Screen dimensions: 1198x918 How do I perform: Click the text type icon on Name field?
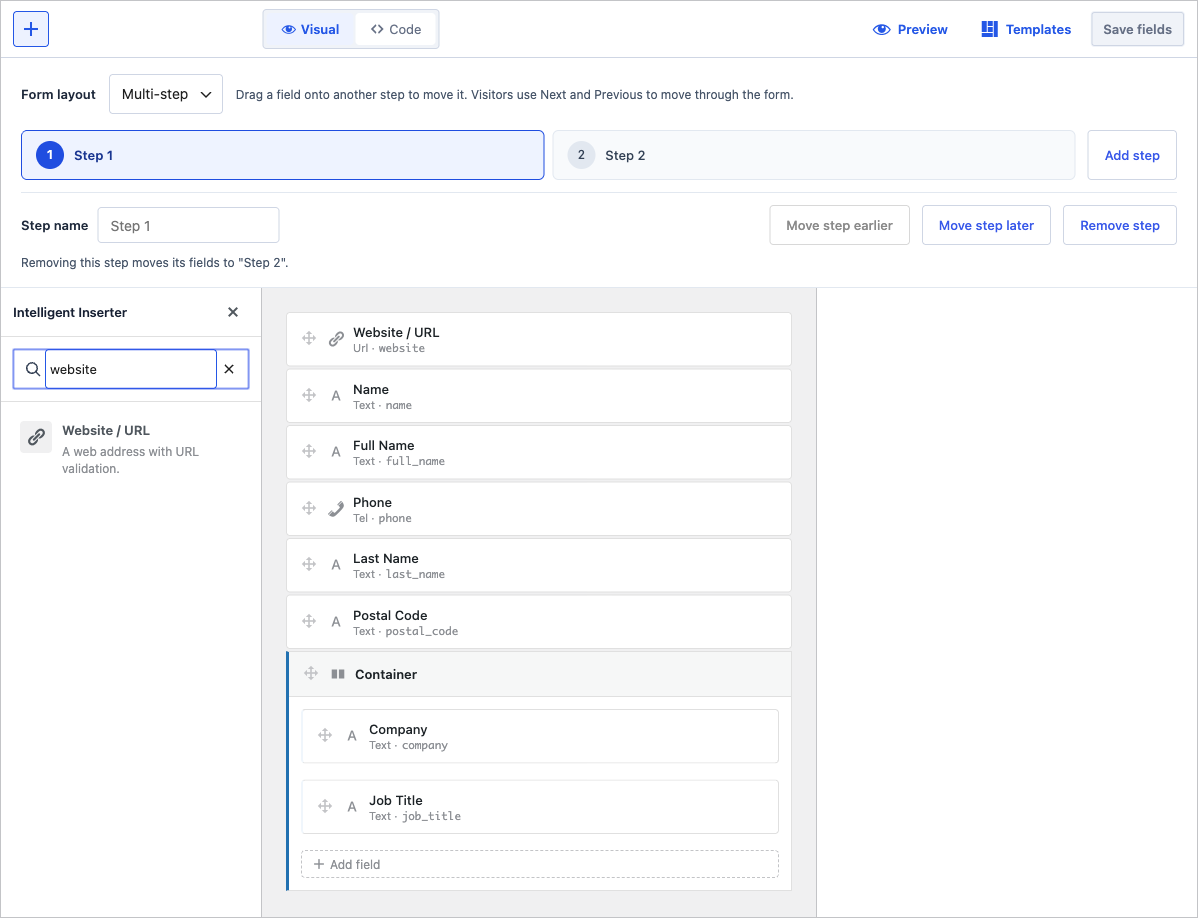point(335,396)
